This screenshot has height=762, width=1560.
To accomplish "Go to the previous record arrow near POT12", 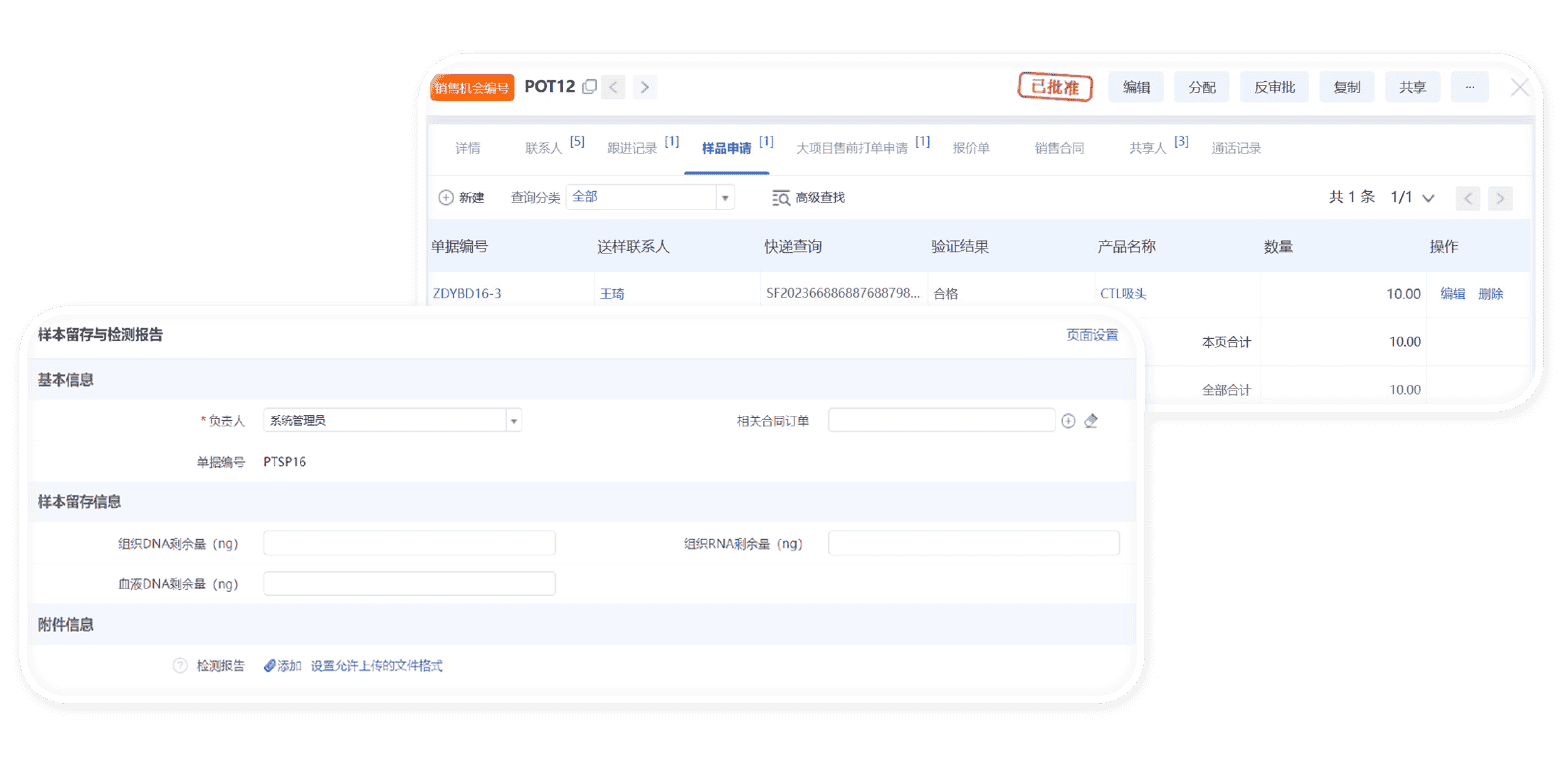I will coord(614,87).
